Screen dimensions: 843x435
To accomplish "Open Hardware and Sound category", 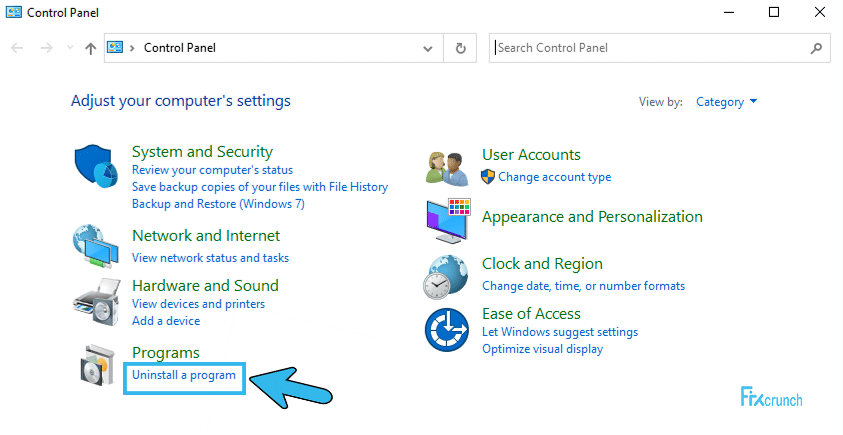I will pos(205,285).
